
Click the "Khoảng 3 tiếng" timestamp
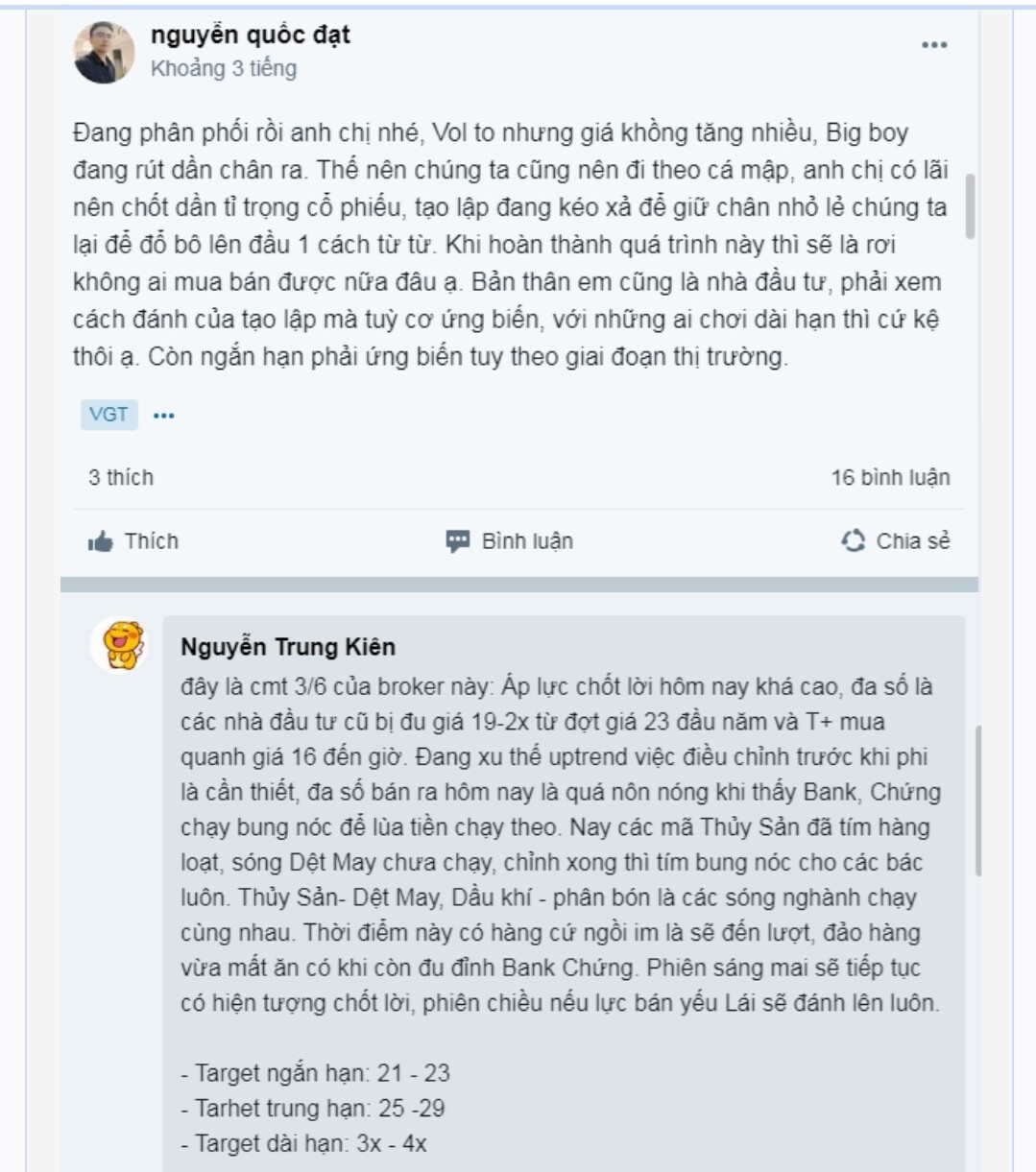[224, 69]
